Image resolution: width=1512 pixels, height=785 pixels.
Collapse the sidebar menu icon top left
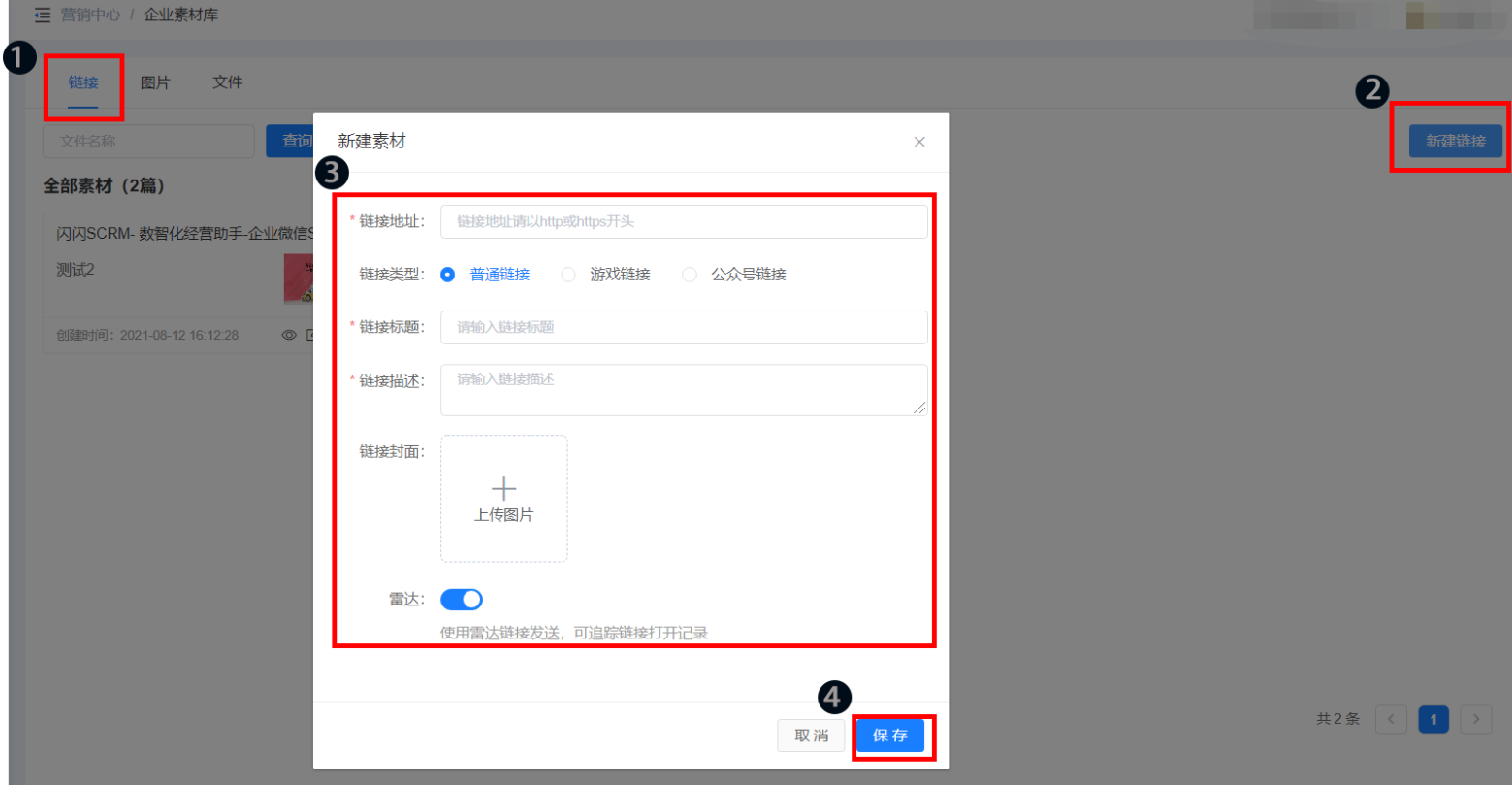coord(42,15)
